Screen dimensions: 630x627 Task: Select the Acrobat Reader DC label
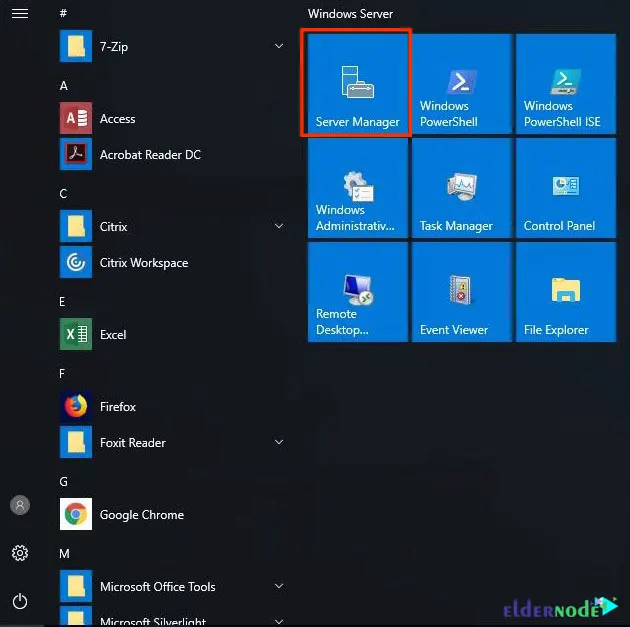coord(150,155)
